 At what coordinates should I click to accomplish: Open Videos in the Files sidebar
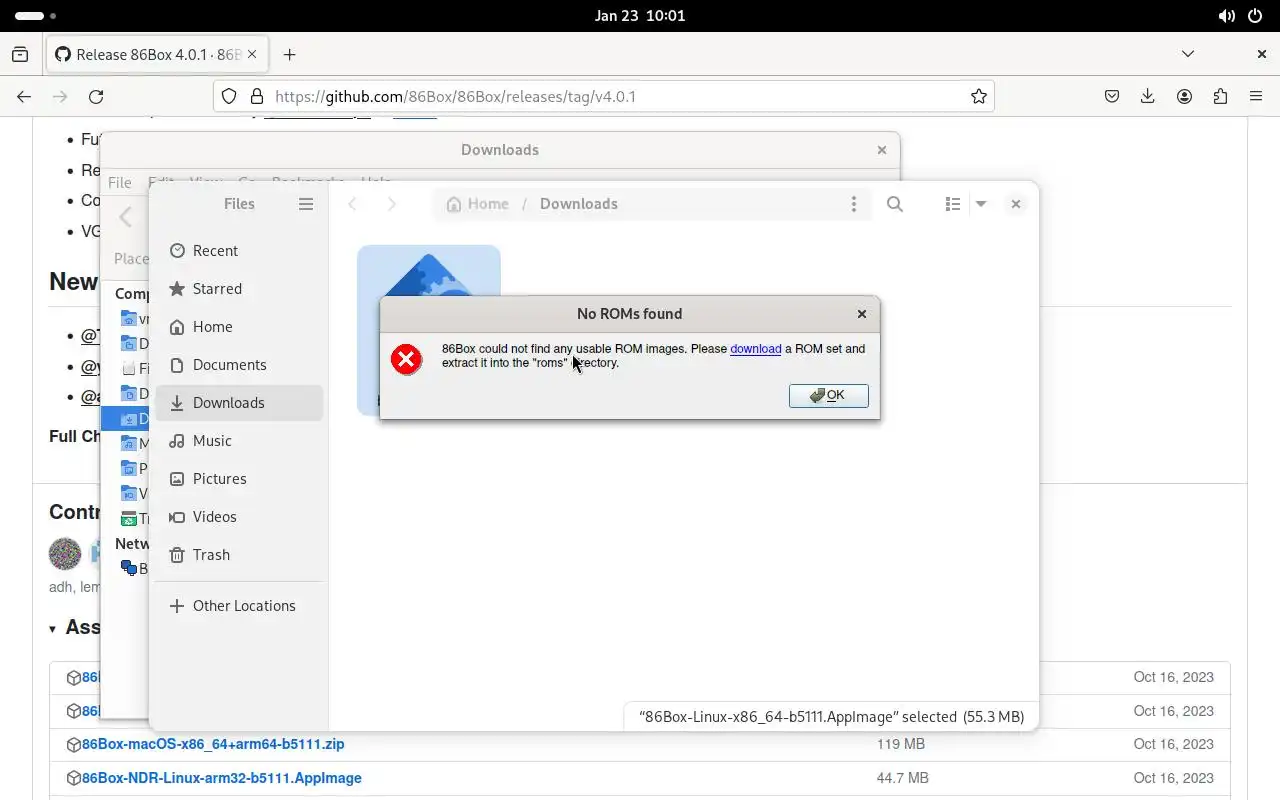click(239, 517)
